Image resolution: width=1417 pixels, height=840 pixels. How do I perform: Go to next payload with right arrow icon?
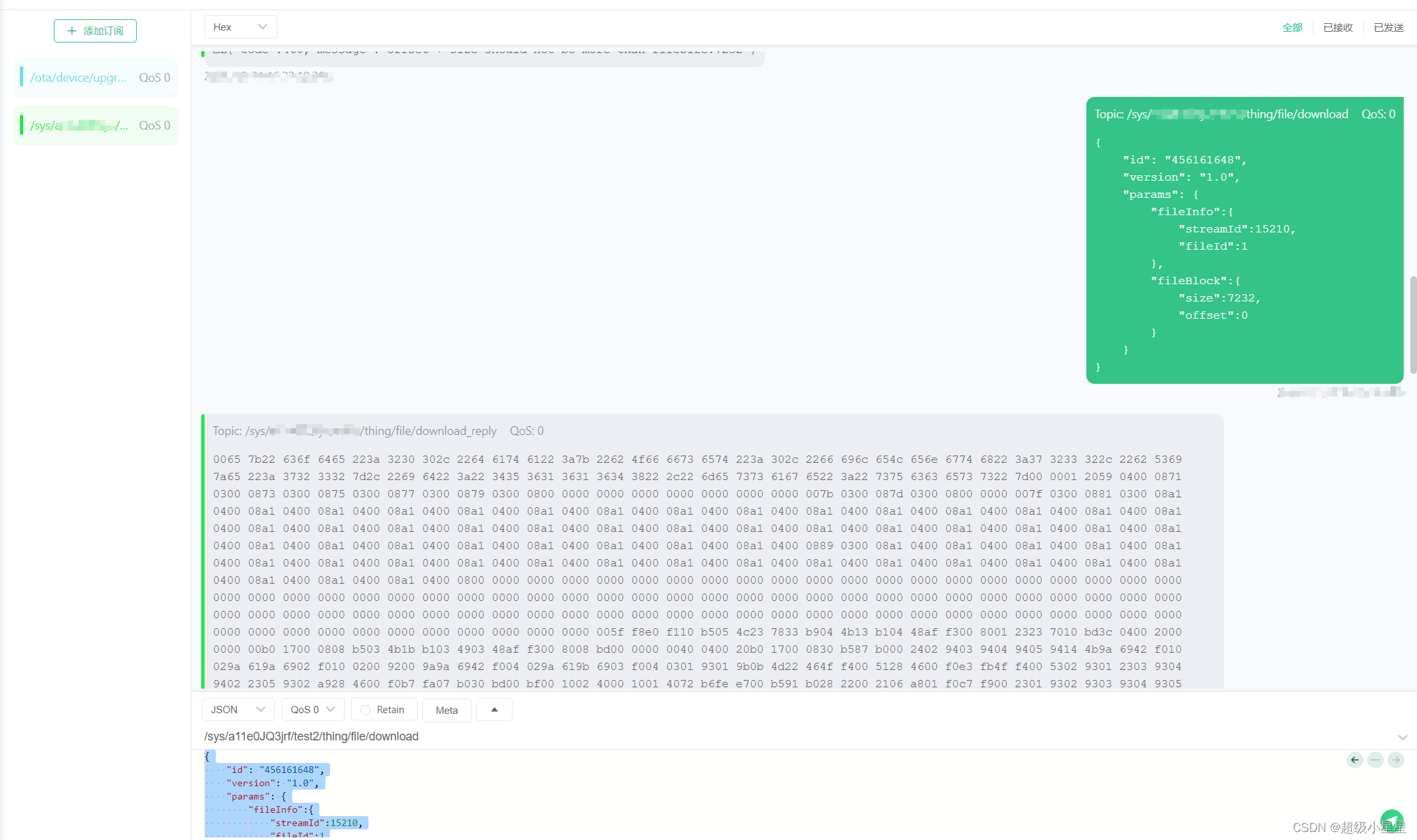tap(1396, 760)
